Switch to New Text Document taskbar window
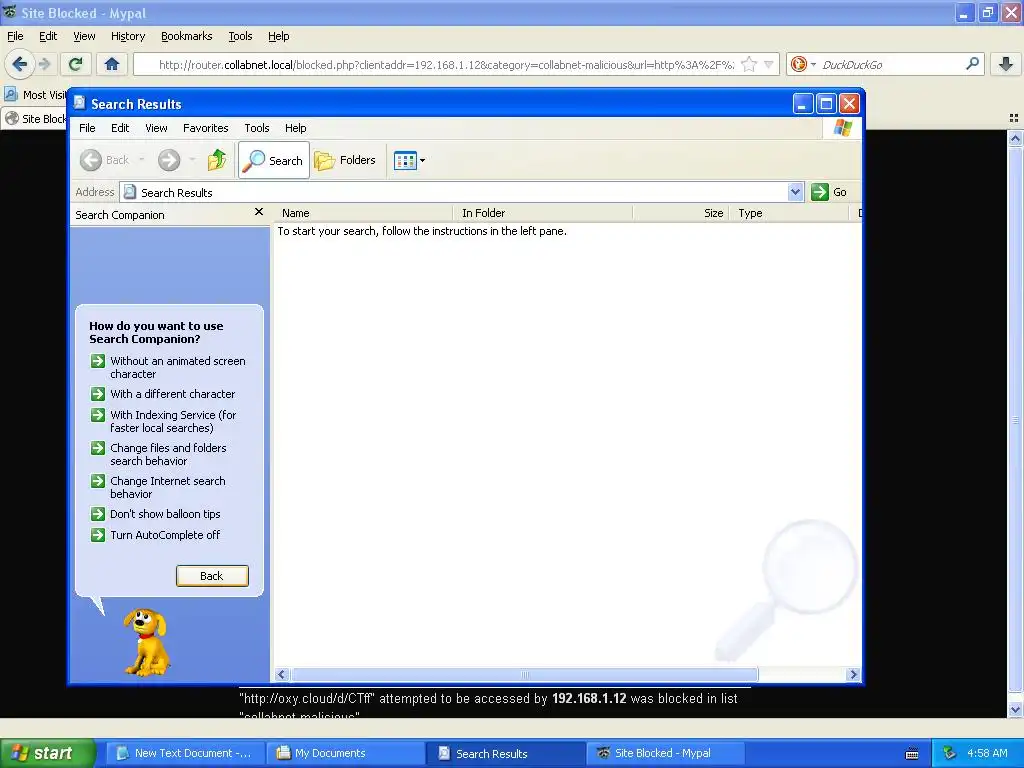This screenshot has width=1024, height=768. point(185,753)
